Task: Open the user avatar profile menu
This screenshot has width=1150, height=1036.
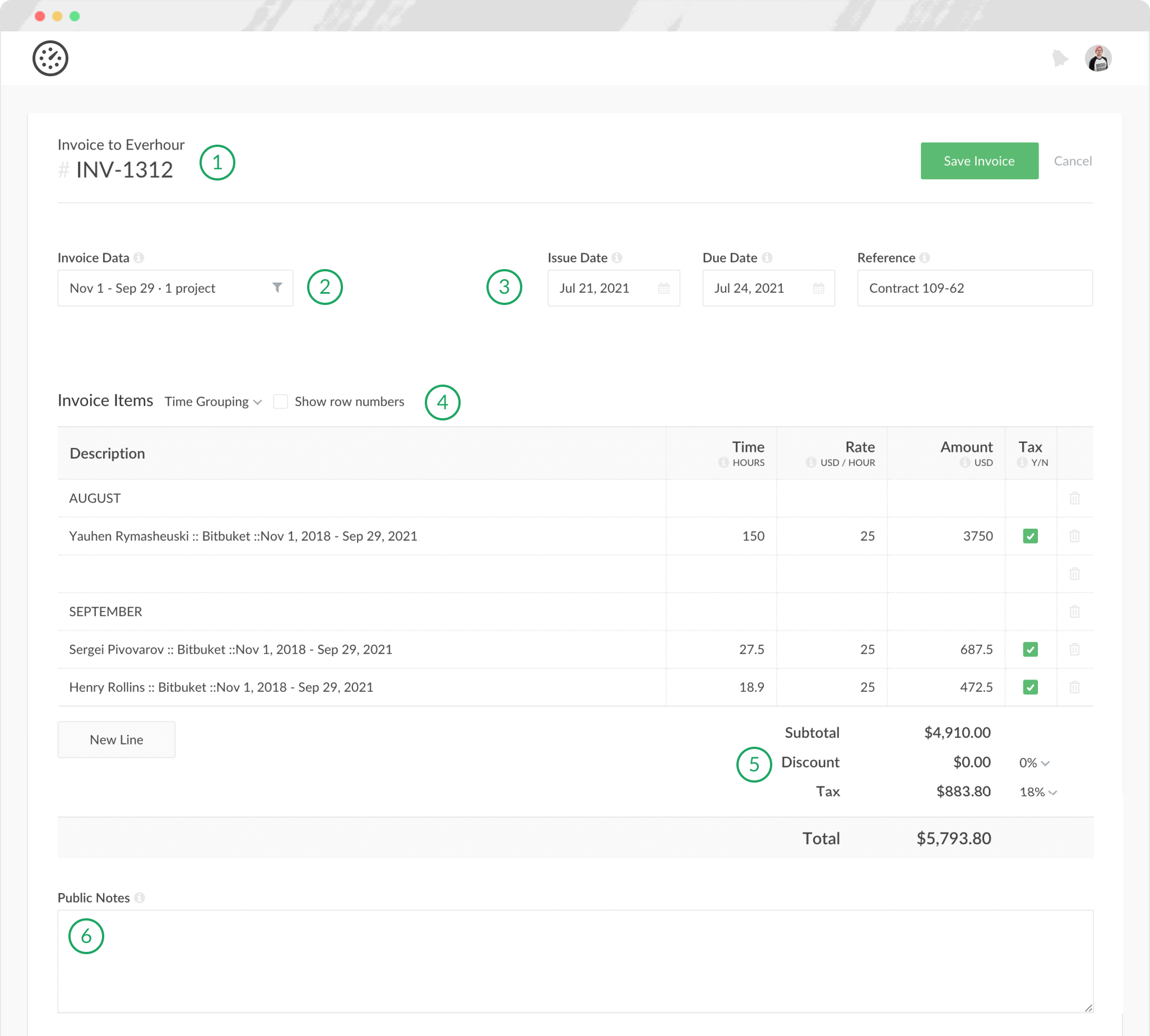Action: [1098, 58]
